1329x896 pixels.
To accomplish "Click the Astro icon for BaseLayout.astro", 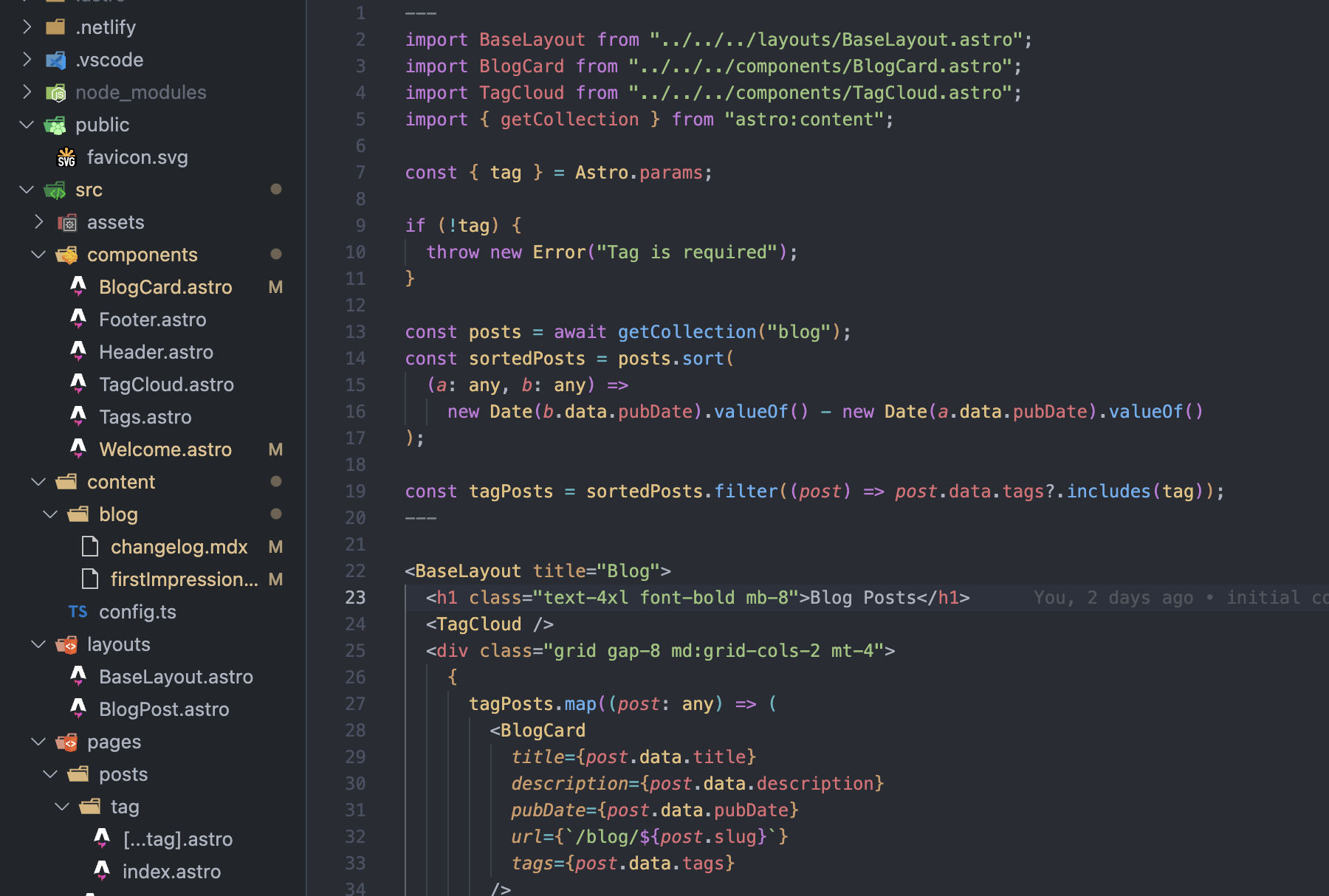I will pyautogui.click(x=78, y=676).
